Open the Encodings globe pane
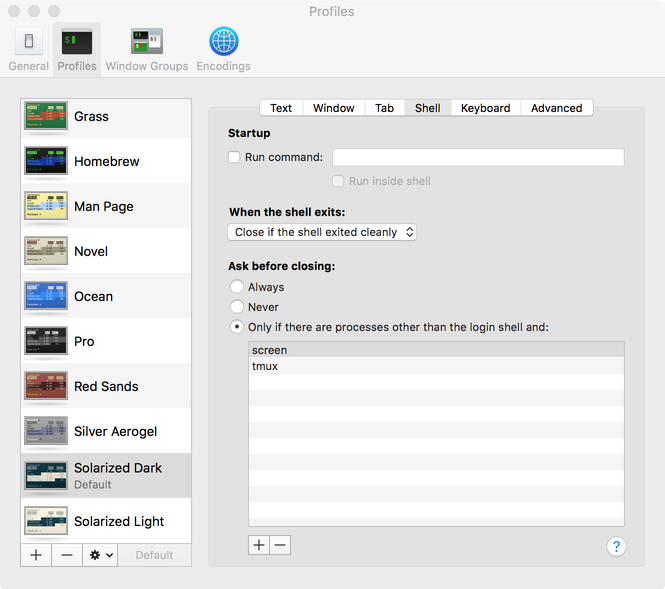This screenshot has width=665, height=589. point(224,49)
